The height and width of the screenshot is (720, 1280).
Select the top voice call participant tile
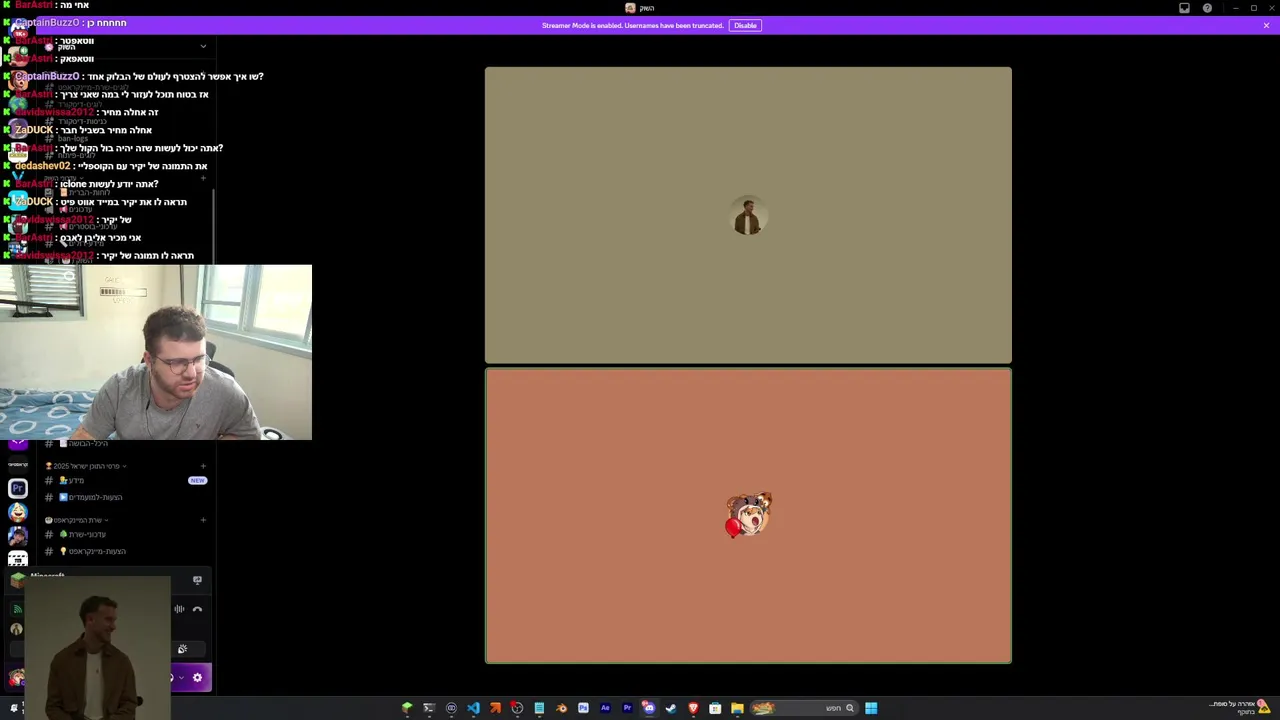748,215
